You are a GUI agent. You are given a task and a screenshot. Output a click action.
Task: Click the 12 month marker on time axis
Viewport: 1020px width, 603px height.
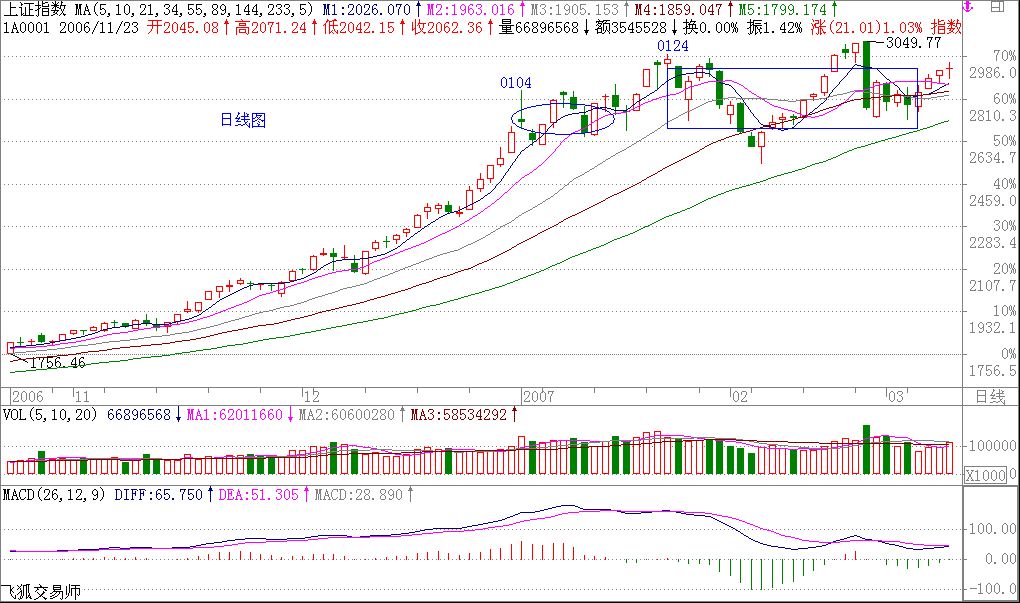tap(311, 395)
